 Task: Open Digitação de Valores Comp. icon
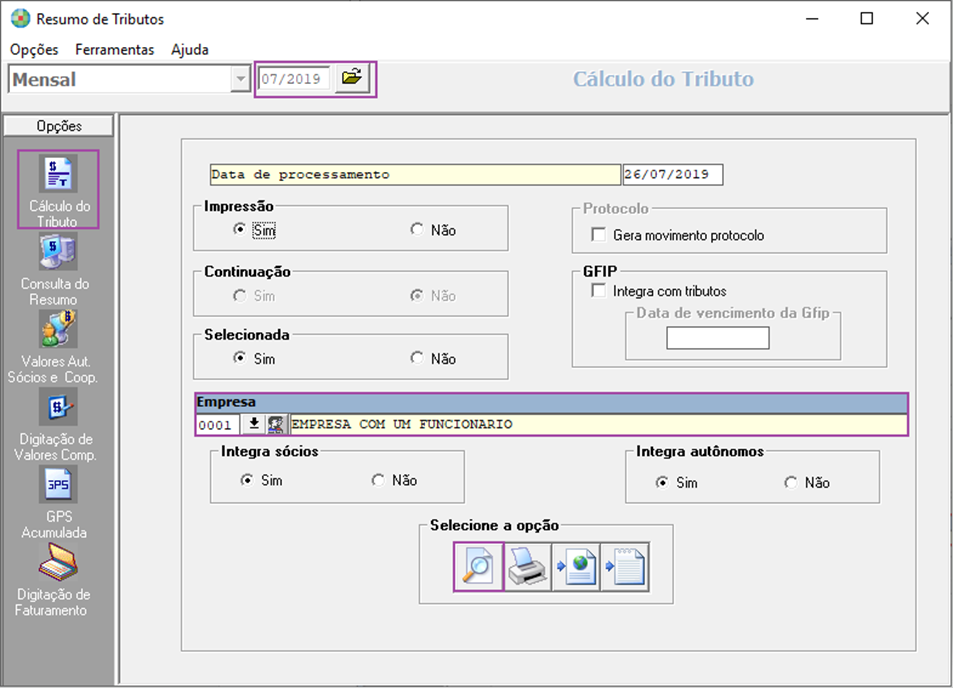point(58,407)
